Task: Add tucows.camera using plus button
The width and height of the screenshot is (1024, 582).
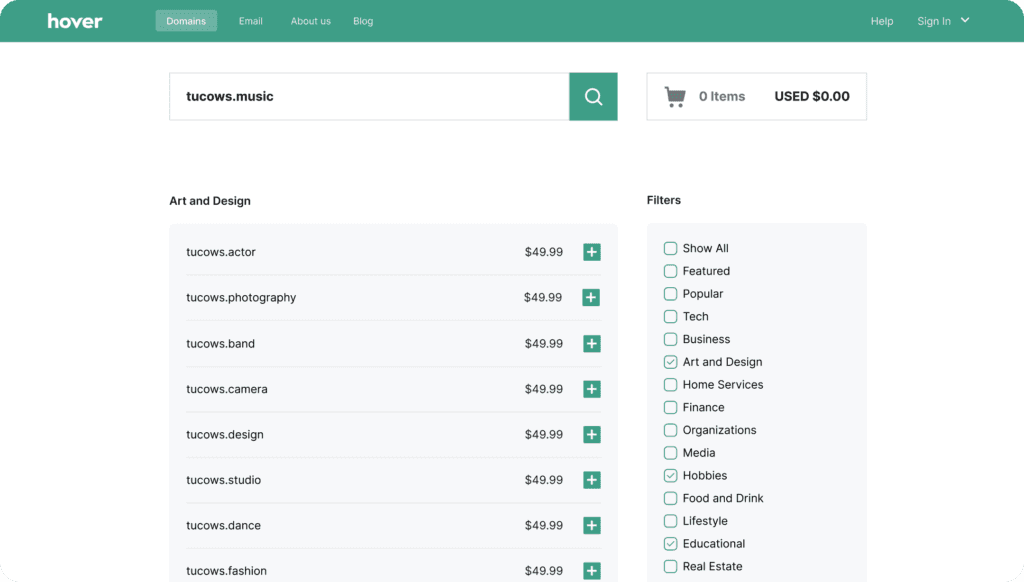Action: (592, 389)
